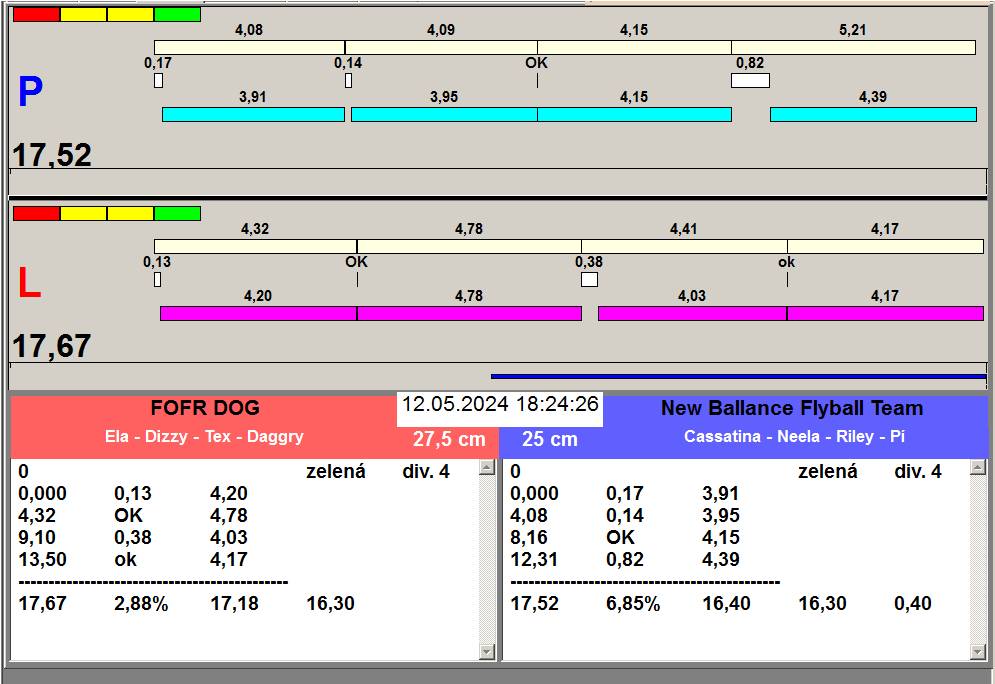Screen dimensions: 995x684
Task: Click the 0,82 changeover box in lane P
Action: point(750,81)
